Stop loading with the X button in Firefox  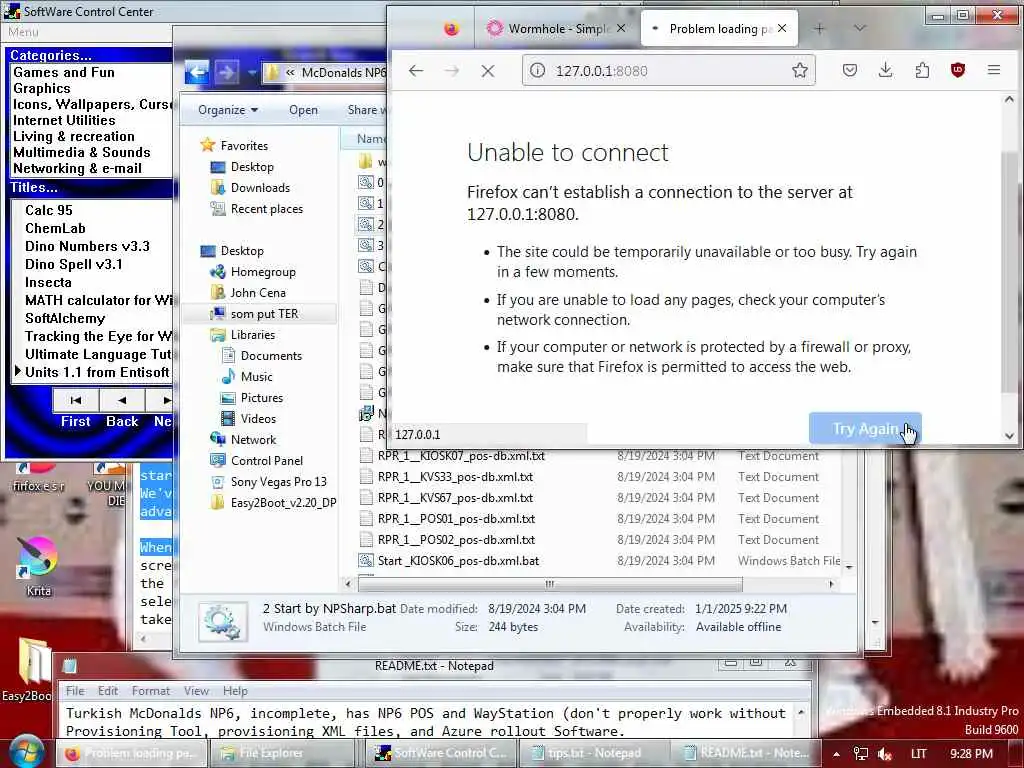coord(488,71)
